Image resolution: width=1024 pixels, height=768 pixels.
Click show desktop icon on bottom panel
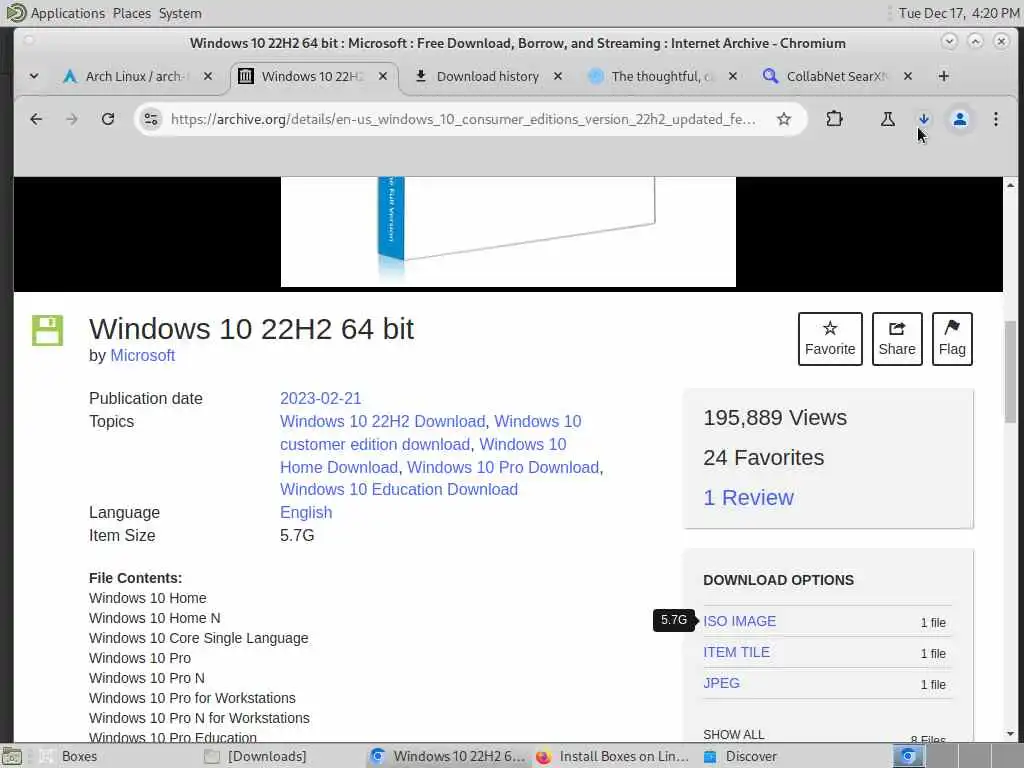12,756
